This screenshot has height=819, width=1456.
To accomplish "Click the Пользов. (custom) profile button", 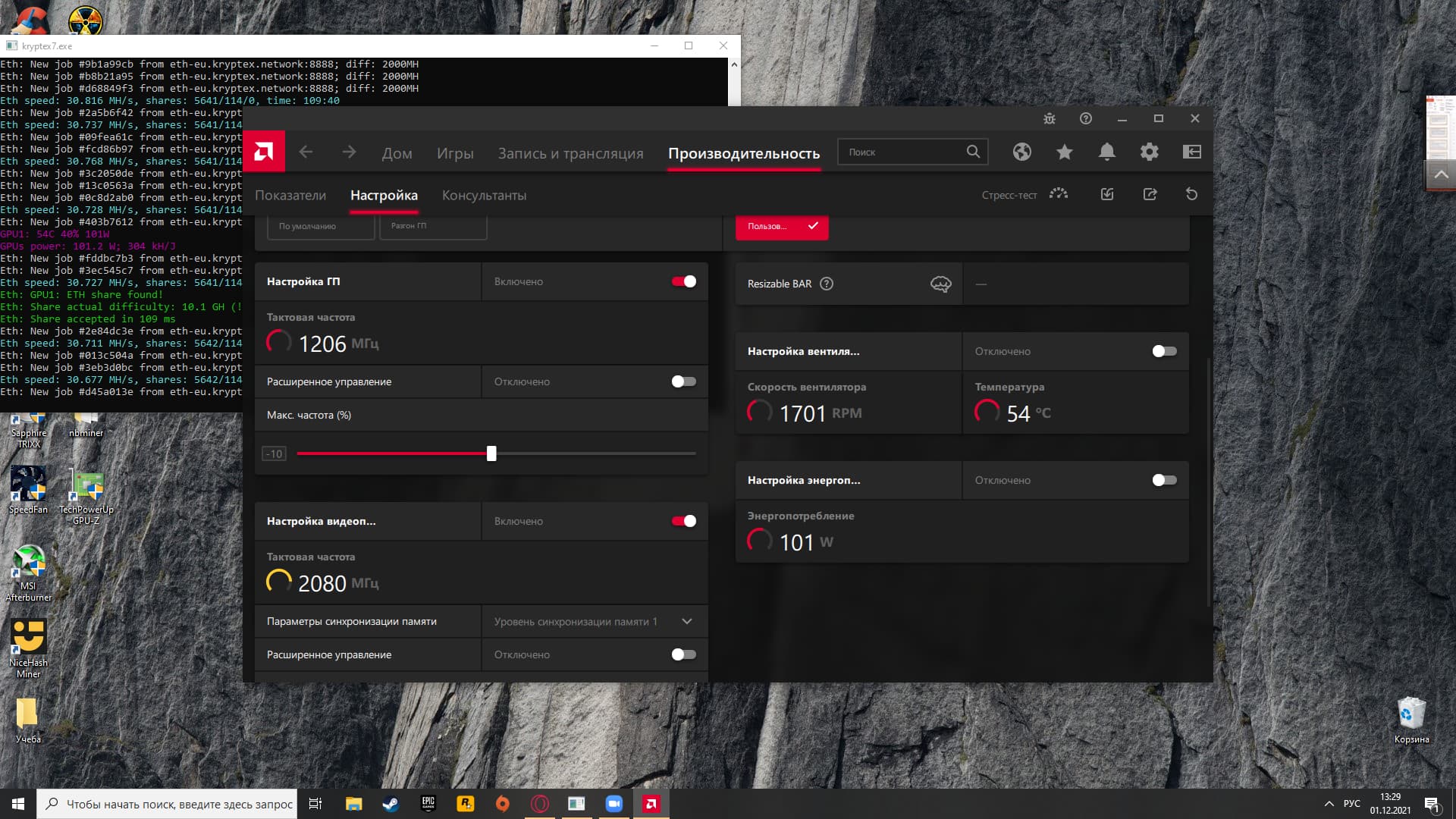I will (782, 225).
